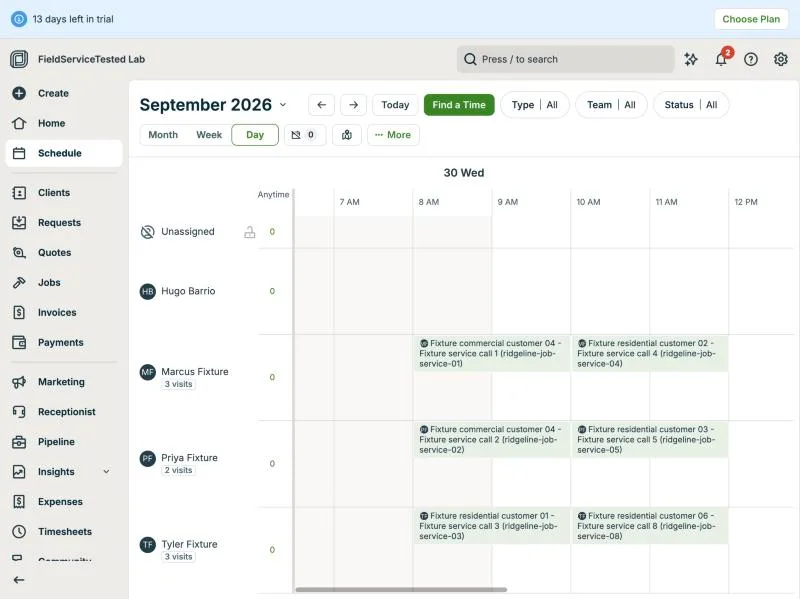Switch to Month view
Screen dimensions: 800x599
[x=163, y=135]
